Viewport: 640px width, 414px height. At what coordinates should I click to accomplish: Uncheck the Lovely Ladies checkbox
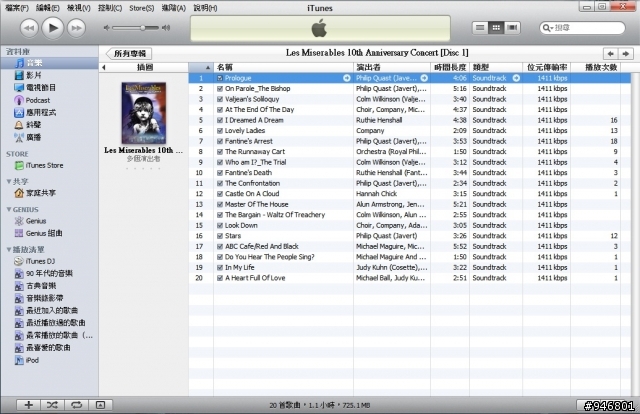[220, 131]
